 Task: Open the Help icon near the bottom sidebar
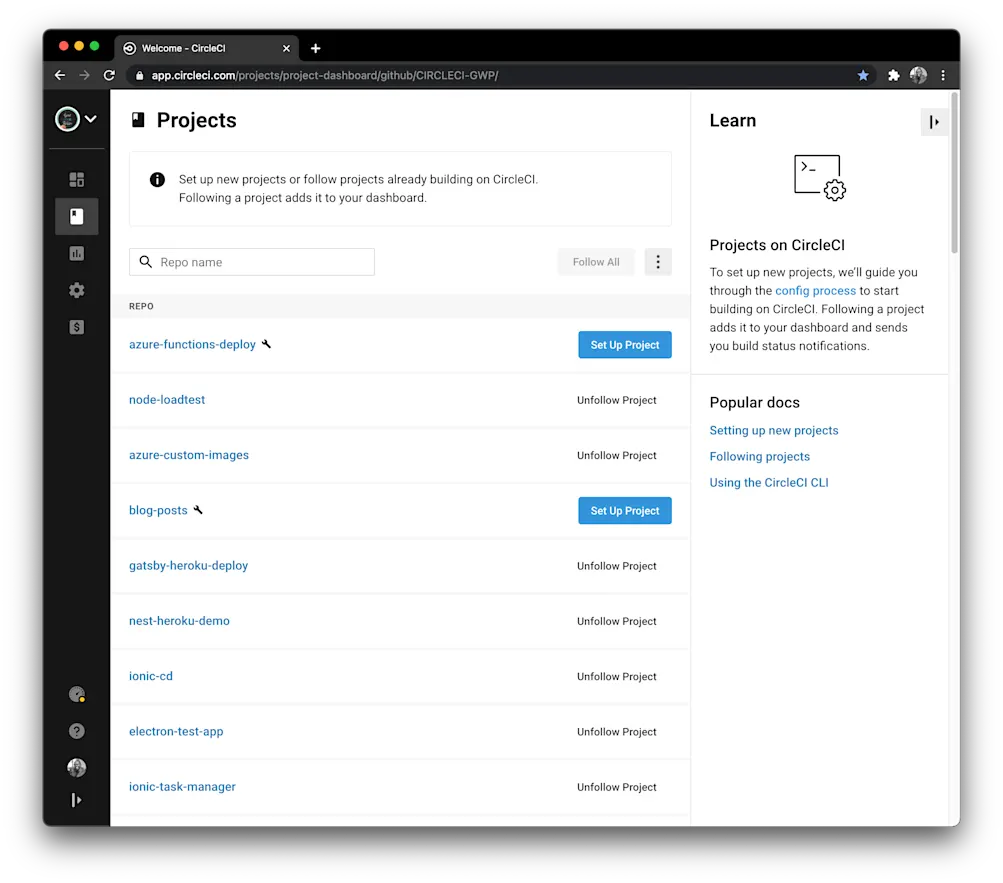(76, 731)
